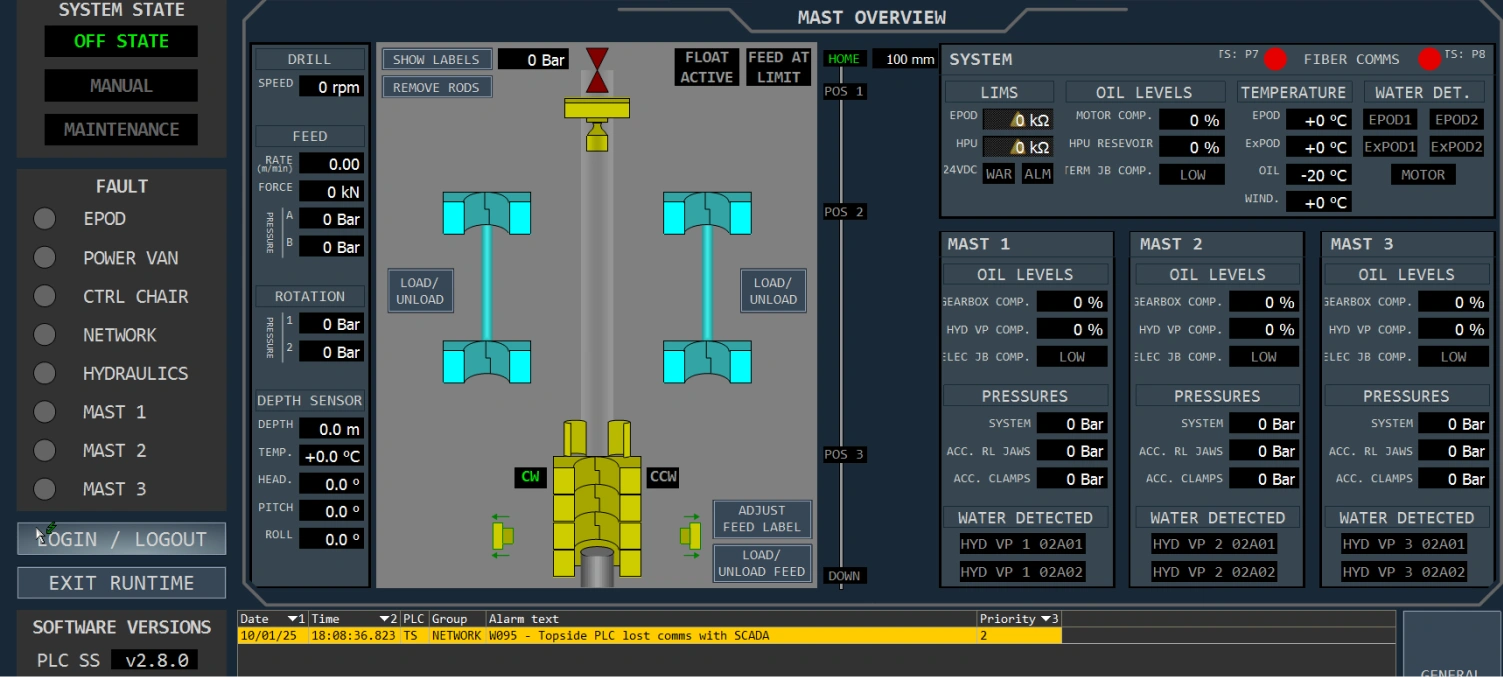Switch system to MANUAL mode
This screenshot has height=677, width=1503.
pyautogui.click(x=121, y=86)
